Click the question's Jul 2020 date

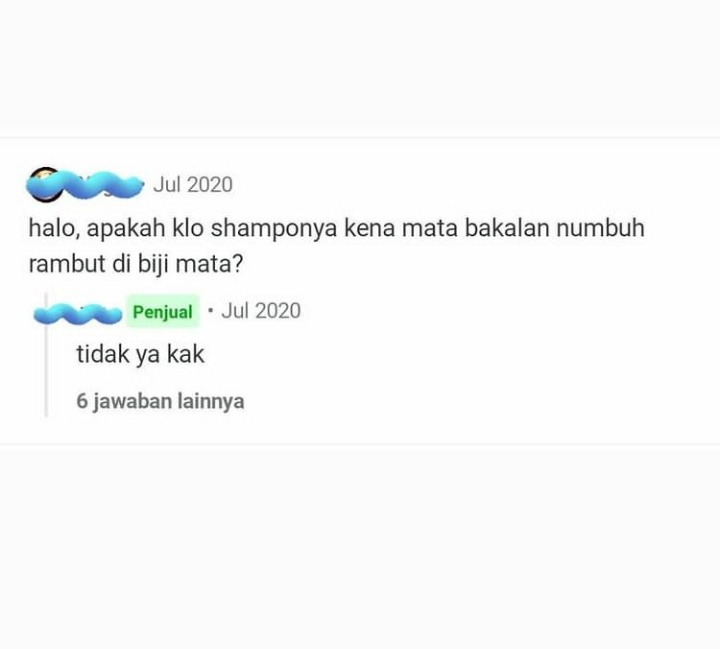tap(193, 185)
